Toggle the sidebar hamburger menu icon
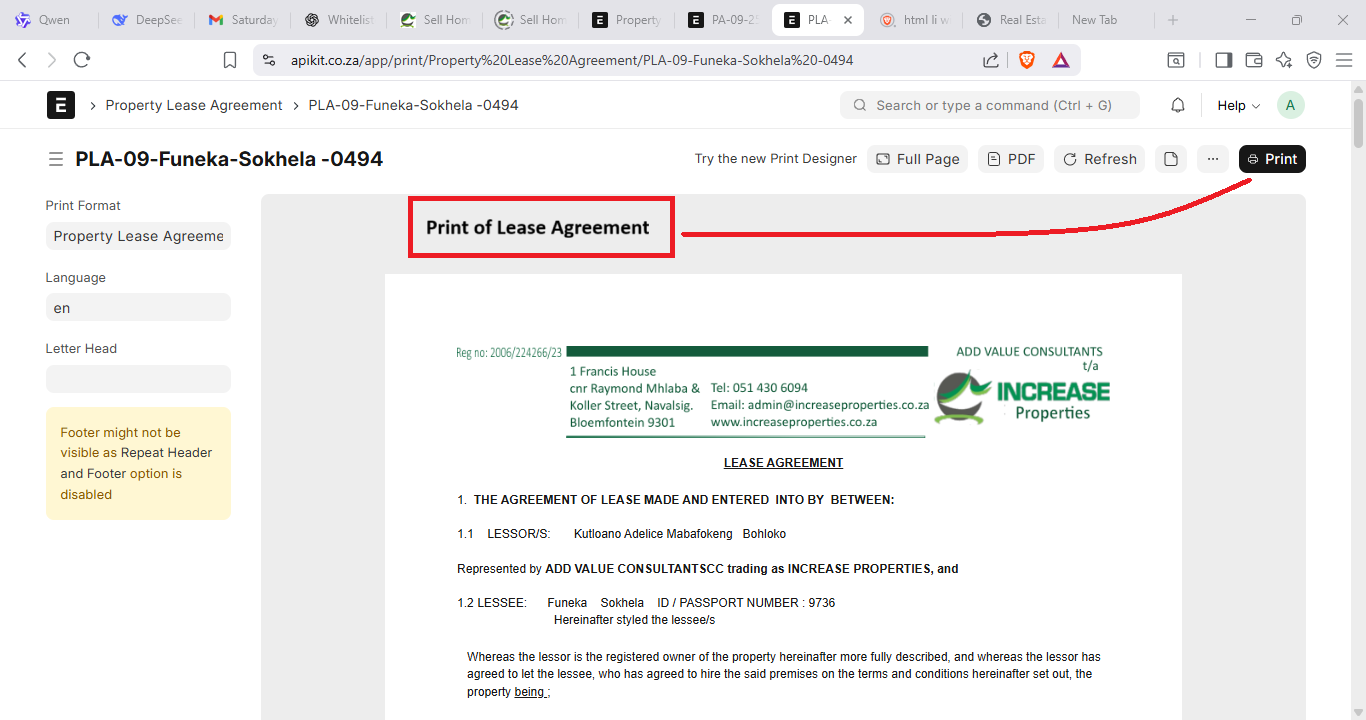The image size is (1366, 720). [56, 159]
